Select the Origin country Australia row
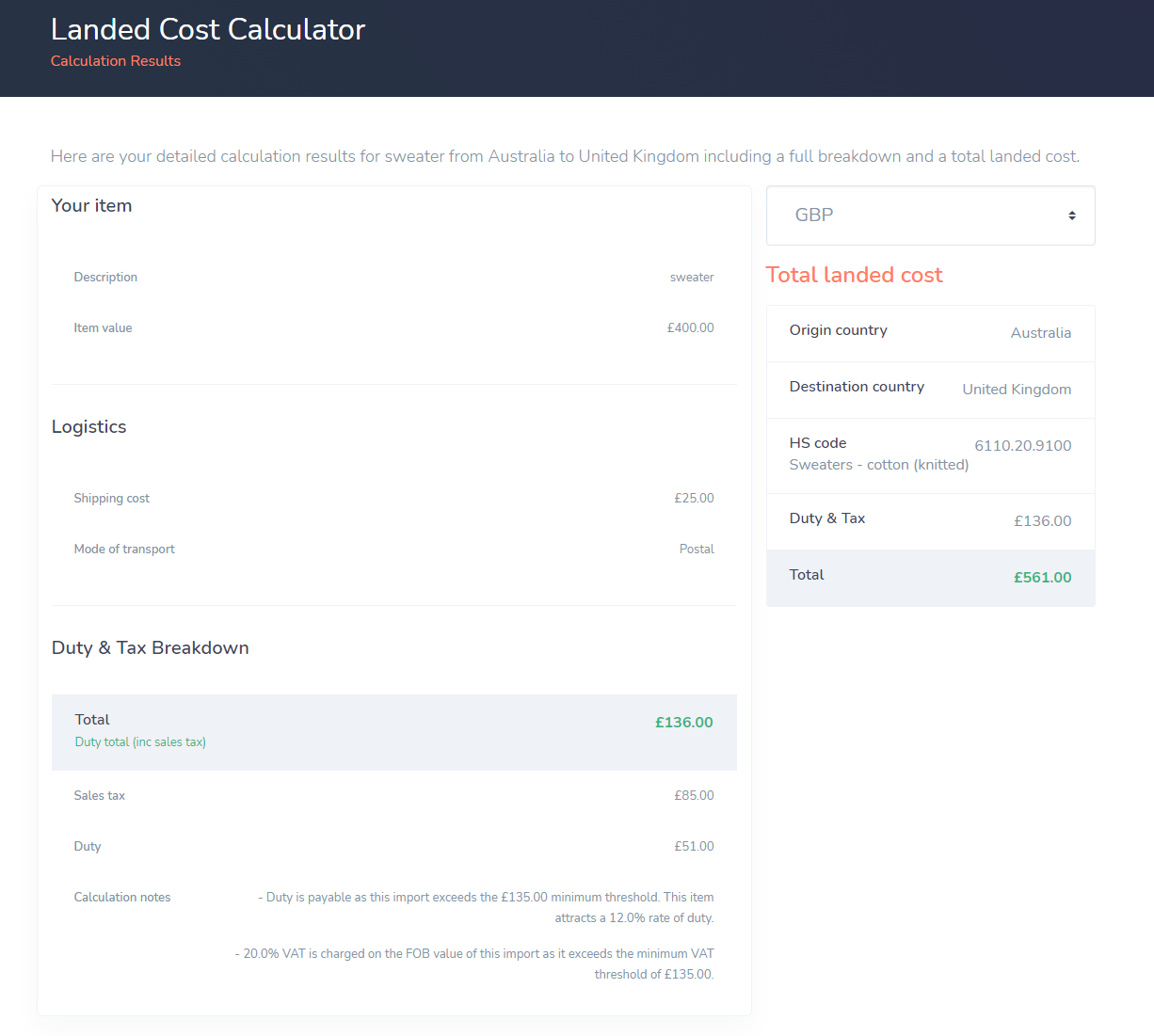Screen dimensions: 1154x1036 [x=930, y=332]
